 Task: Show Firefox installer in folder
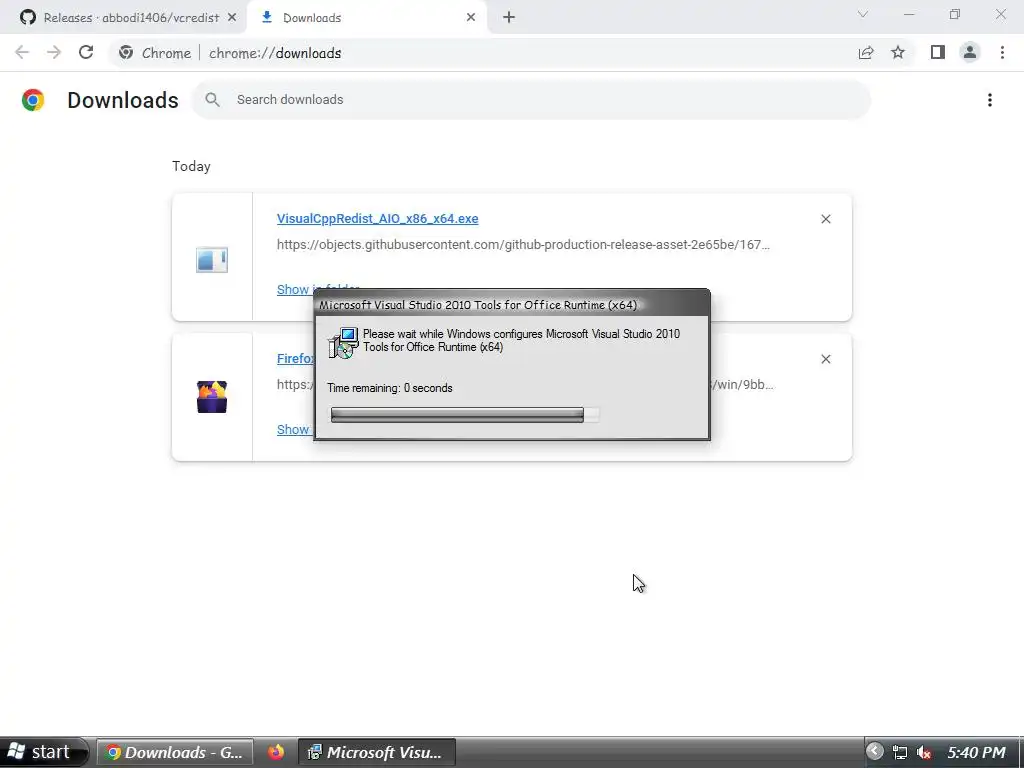tap(294, 430)
